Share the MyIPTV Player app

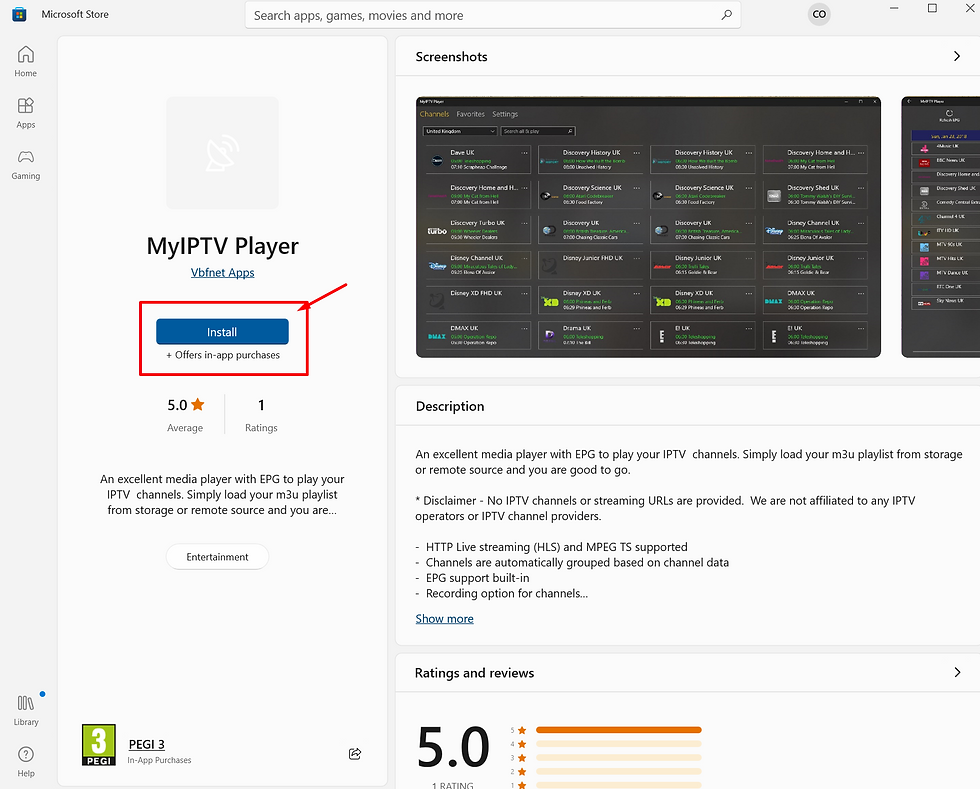pos(355,753)
